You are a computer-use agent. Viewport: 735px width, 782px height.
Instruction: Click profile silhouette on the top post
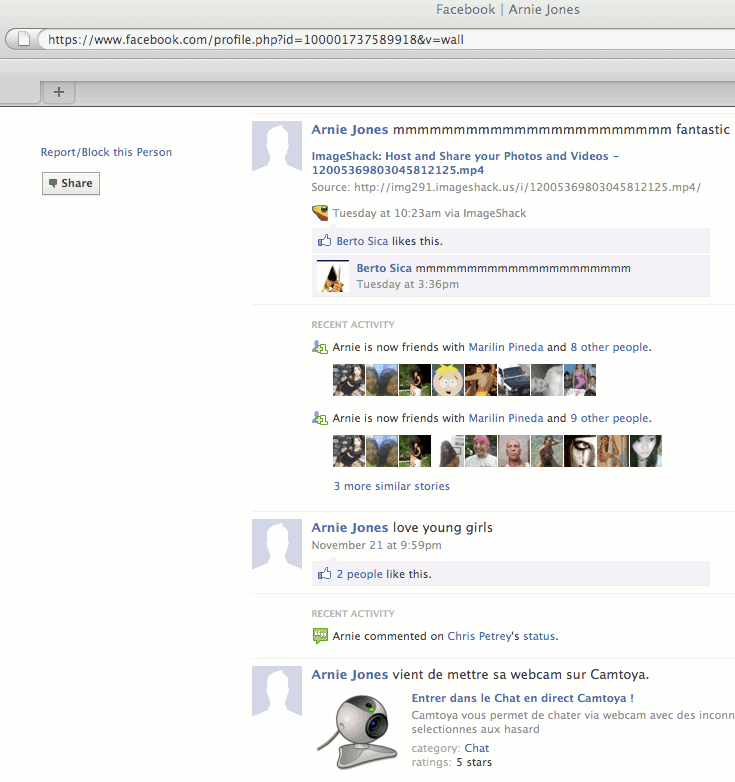277,146
